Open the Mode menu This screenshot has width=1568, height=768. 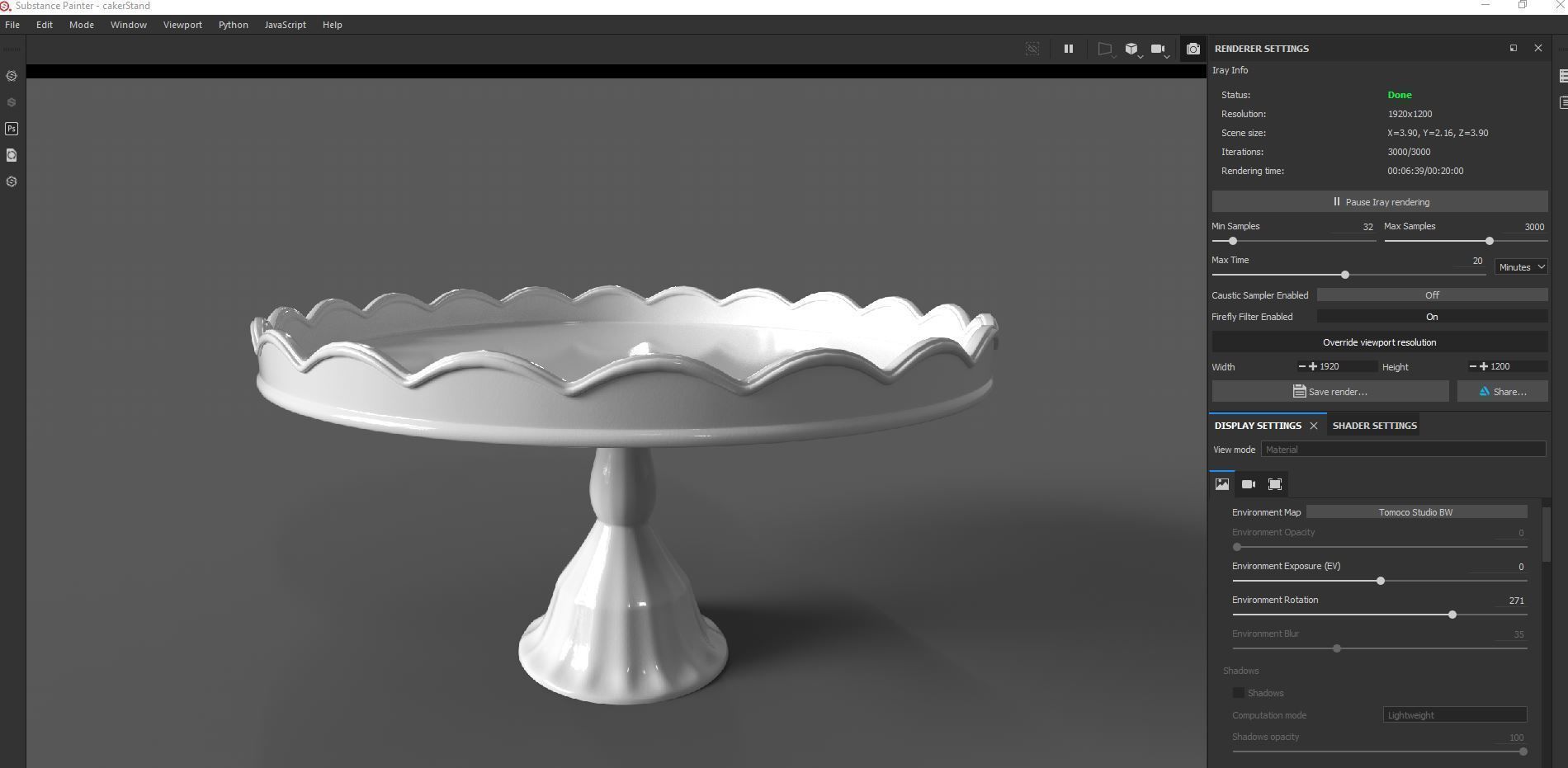[82, 25]
